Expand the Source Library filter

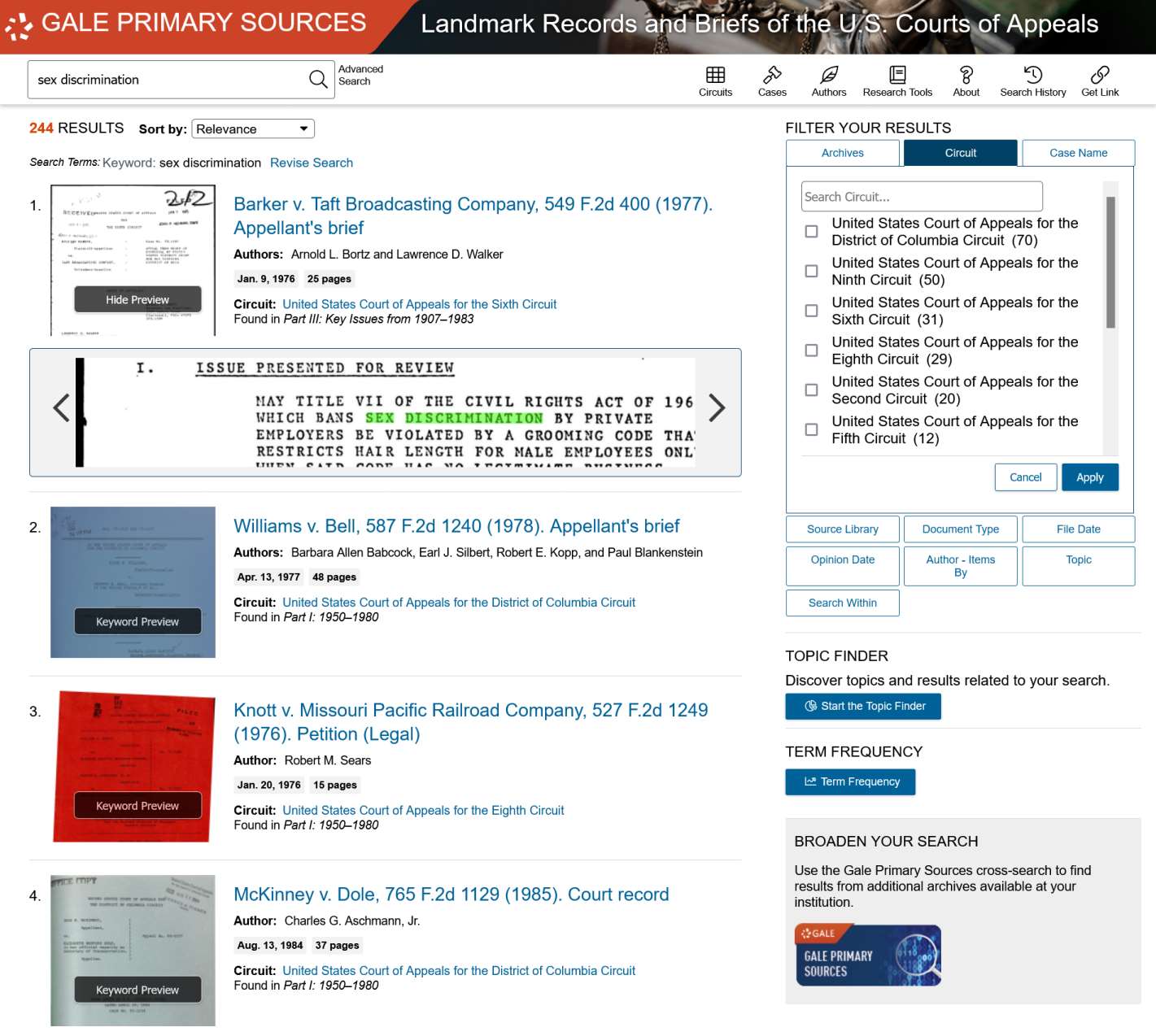[x=842, y=529]
